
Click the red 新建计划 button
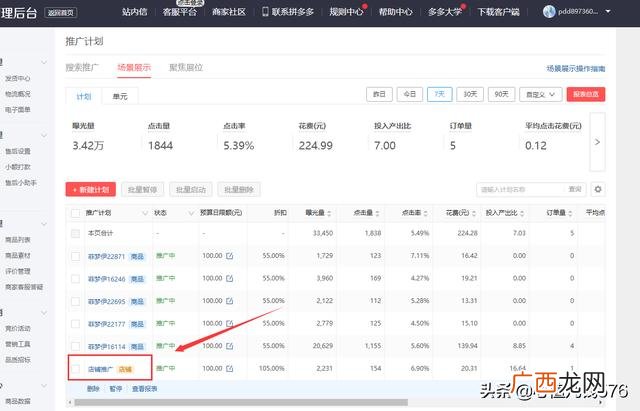point(91,189)
